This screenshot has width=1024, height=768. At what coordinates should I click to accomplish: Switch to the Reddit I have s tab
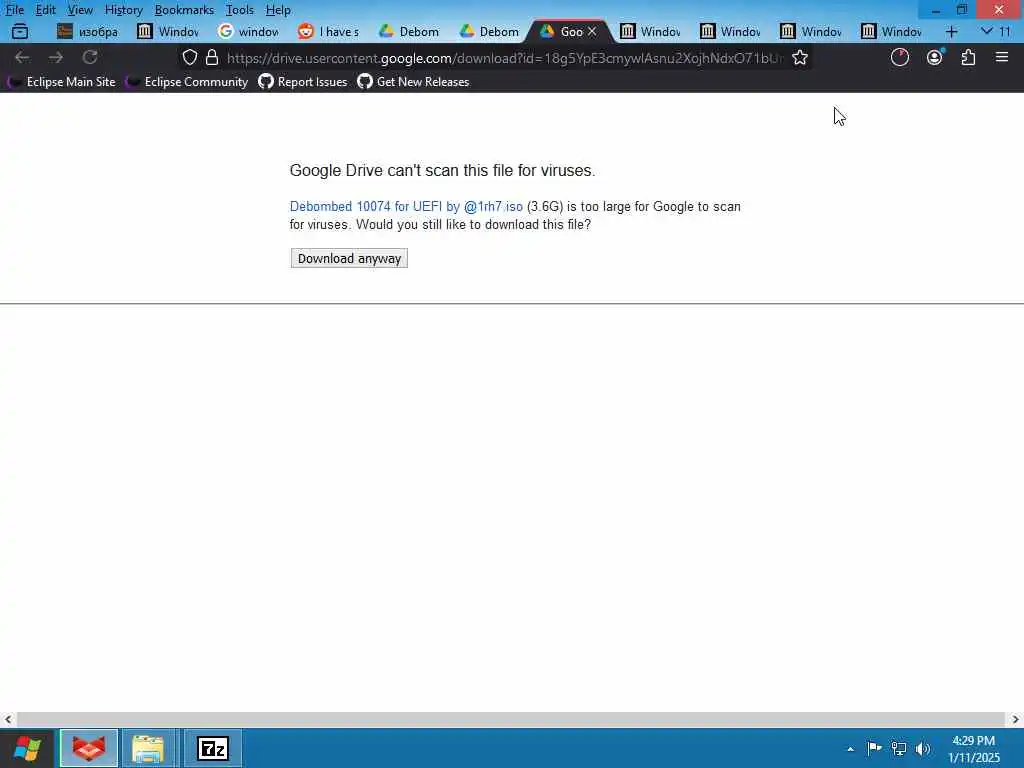(x=328, y=31)
